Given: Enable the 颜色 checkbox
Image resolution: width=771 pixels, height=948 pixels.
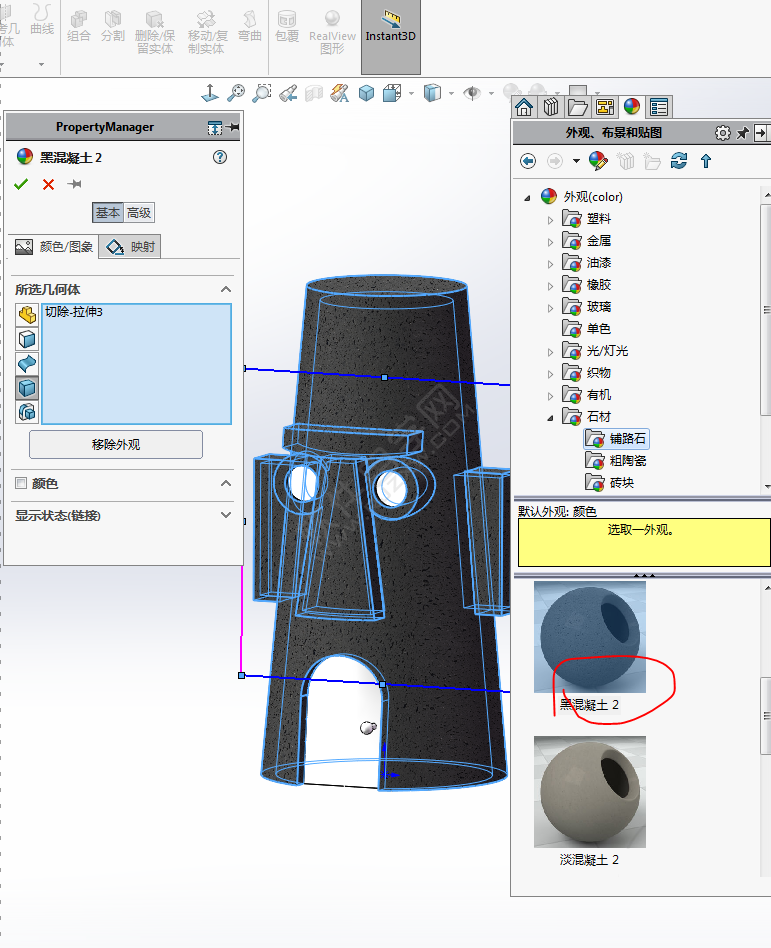Looking at the screenshot, I should point(21,483).
